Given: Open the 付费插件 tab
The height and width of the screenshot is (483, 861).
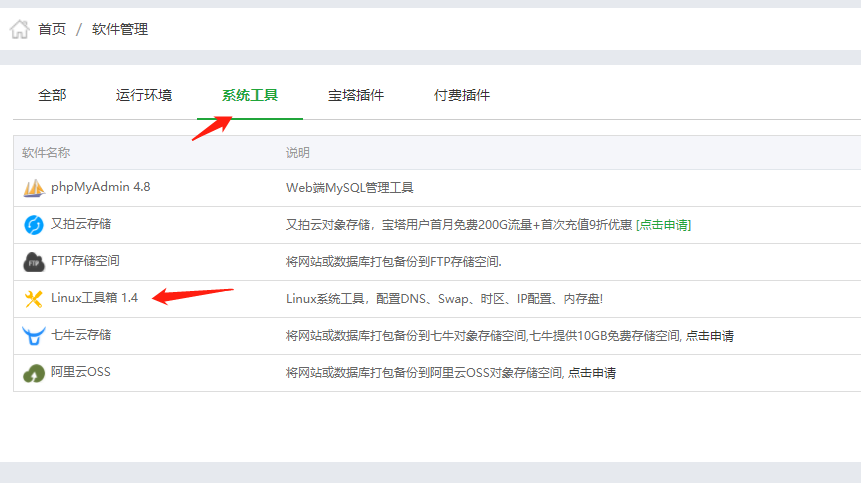Looking at the screenshot, I should click(462, 96).
